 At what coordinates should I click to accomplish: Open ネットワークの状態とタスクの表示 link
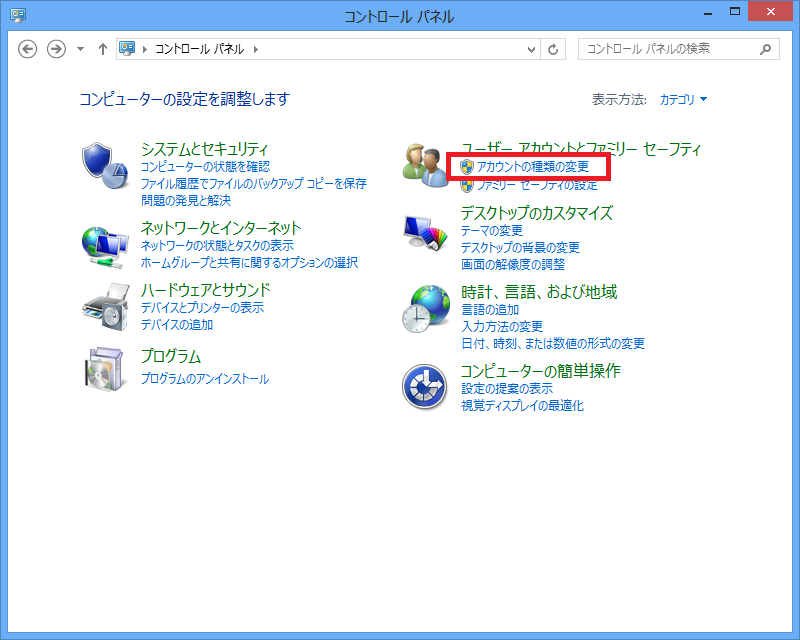click(x=217, y=246)
